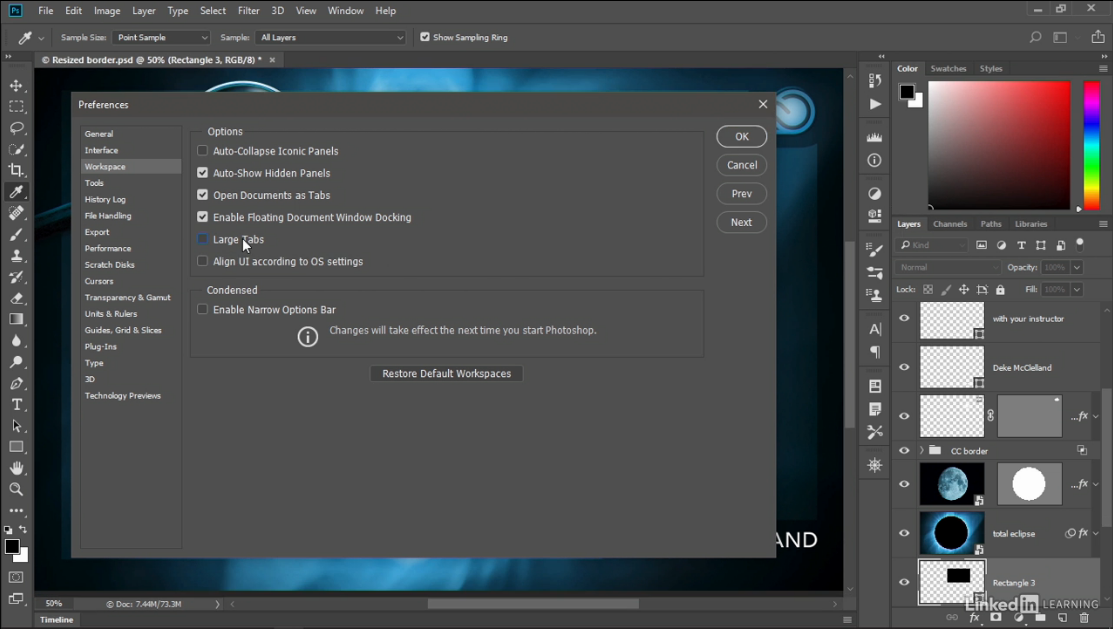Open the Share icon in options bar

coord(1097,38)
